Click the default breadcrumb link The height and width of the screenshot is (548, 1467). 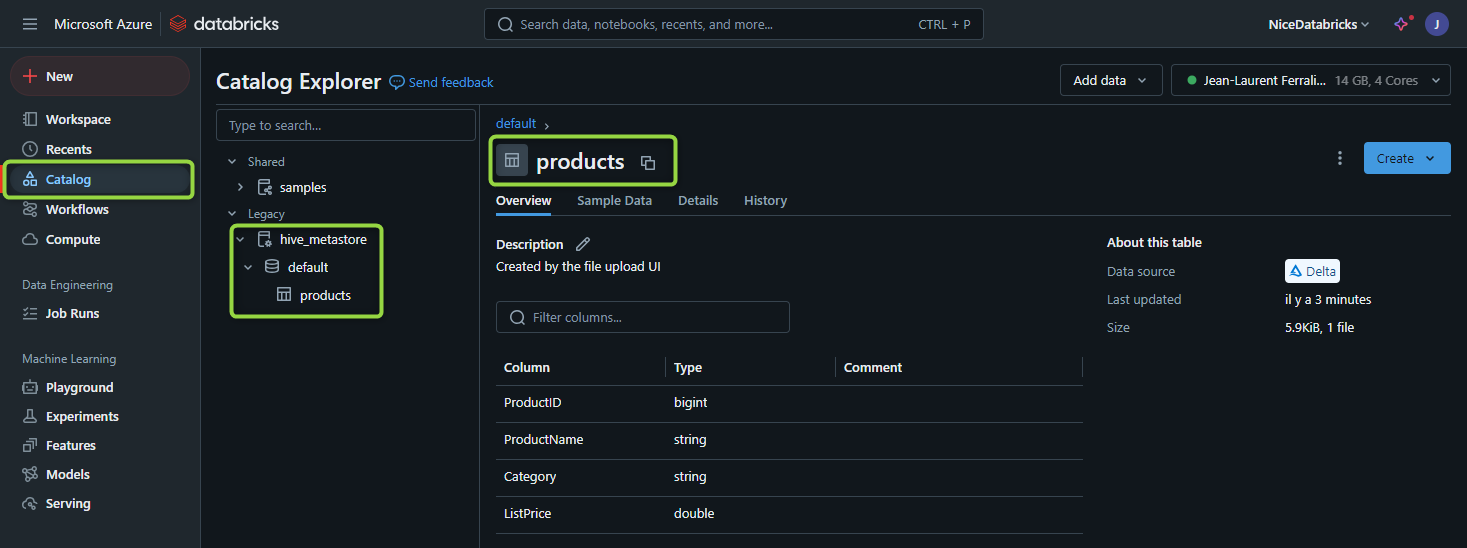(516, 123)
